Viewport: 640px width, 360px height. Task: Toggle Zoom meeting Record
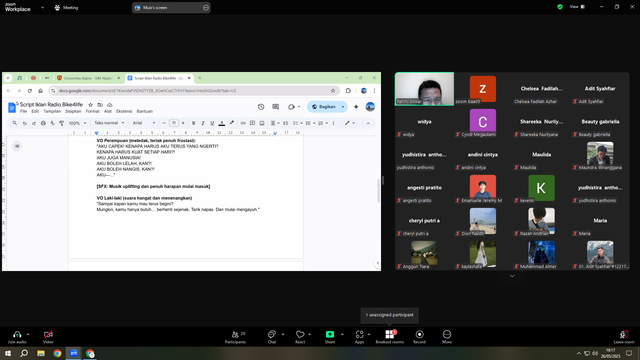pos(419,337)
